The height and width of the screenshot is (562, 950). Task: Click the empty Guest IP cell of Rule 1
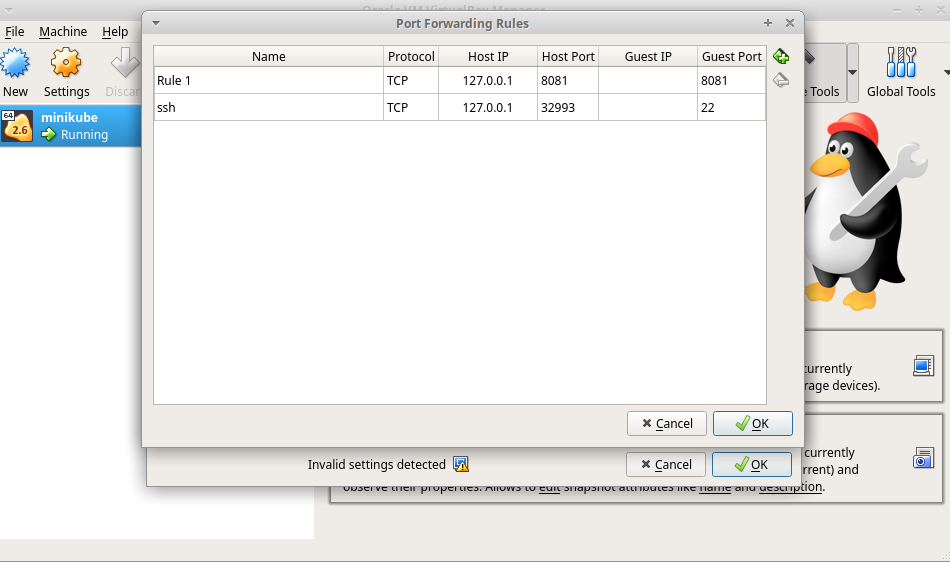click(648, 81)
